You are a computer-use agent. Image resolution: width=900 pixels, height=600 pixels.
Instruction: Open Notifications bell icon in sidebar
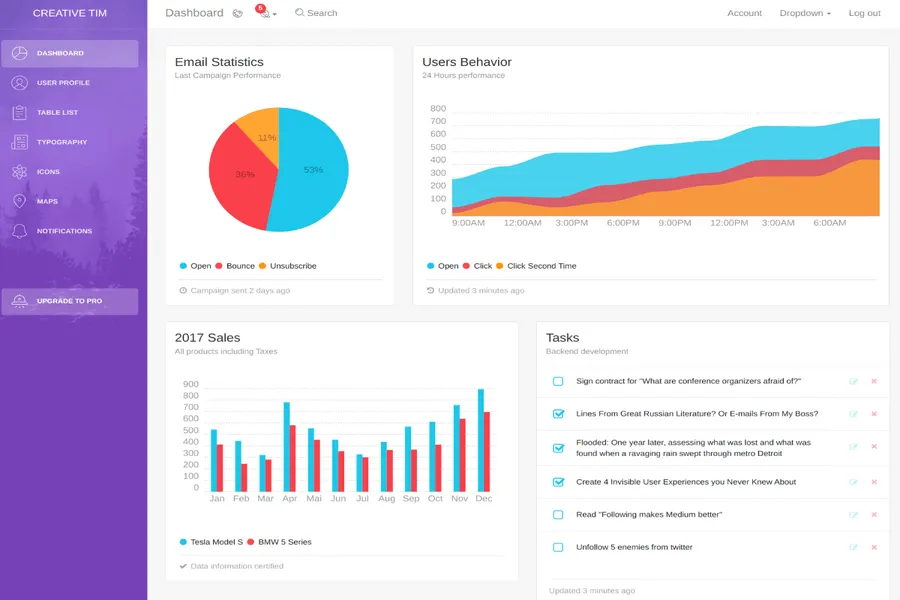pos(20,231)
